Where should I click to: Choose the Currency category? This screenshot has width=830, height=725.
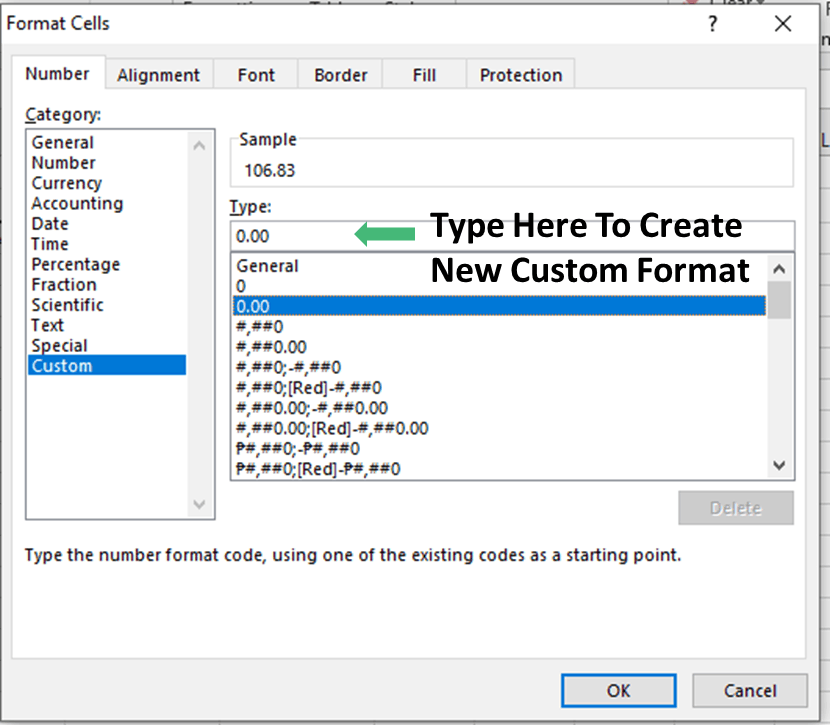pyautogui.click(x=107, y=183)
